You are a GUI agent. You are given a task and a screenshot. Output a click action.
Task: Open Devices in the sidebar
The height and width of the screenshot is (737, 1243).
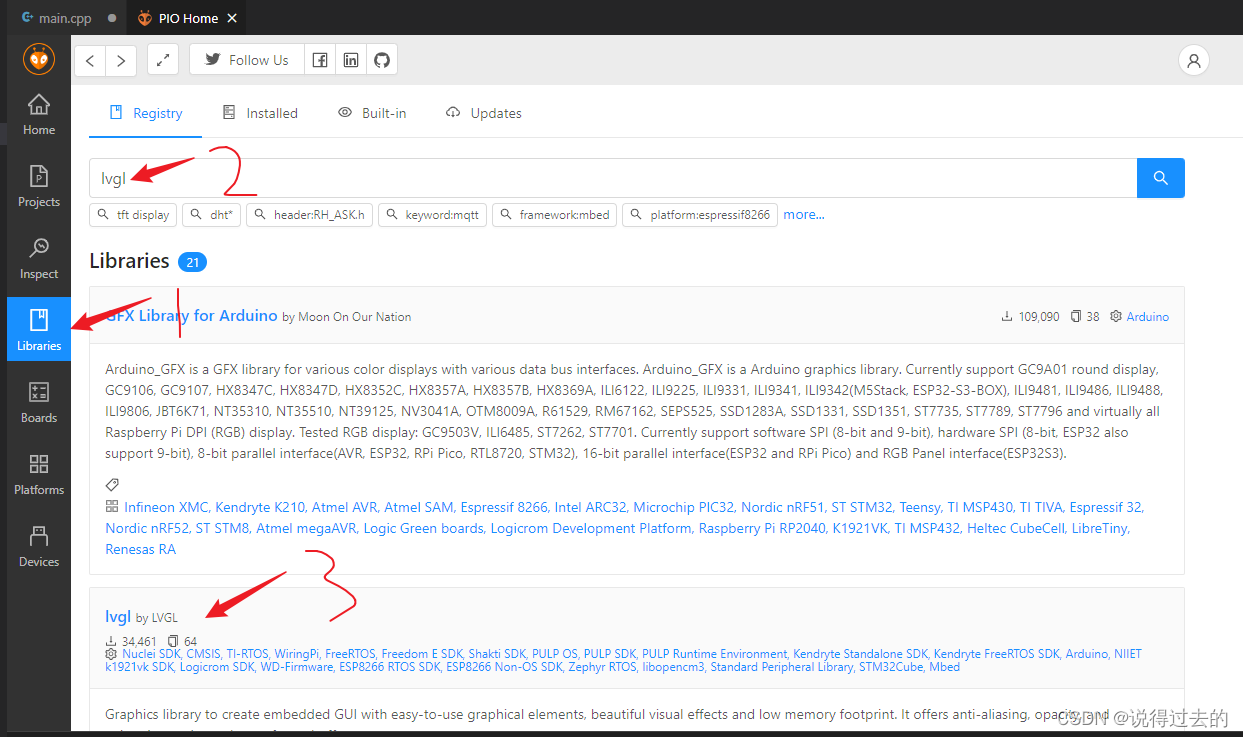[x=39, y=546]
